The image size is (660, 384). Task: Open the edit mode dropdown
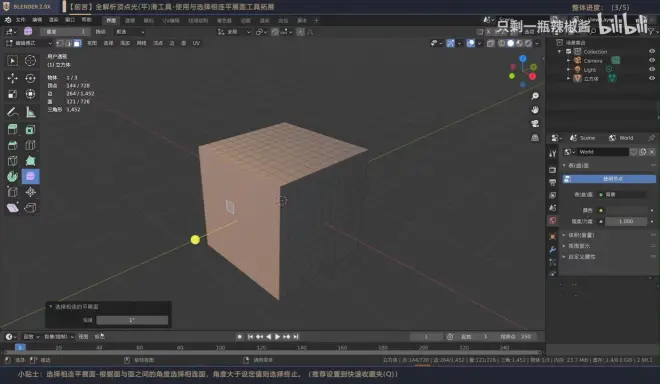29,43
